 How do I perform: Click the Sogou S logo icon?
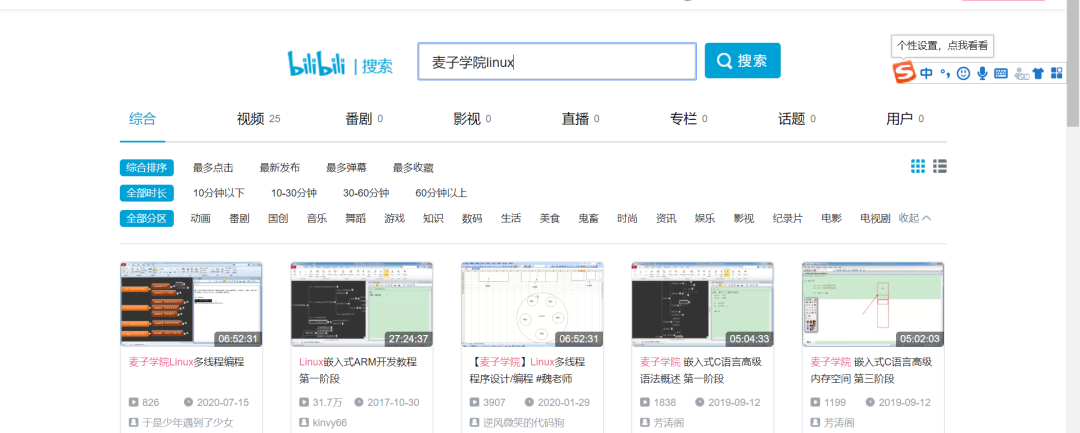[x=904, y=72]
